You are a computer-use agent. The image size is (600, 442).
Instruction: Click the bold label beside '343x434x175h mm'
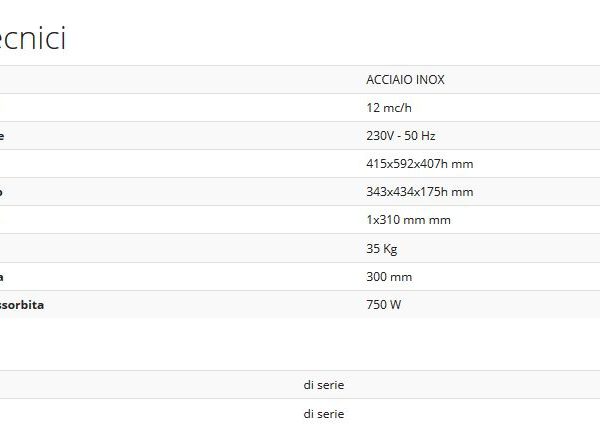click(x=3, y=192)
